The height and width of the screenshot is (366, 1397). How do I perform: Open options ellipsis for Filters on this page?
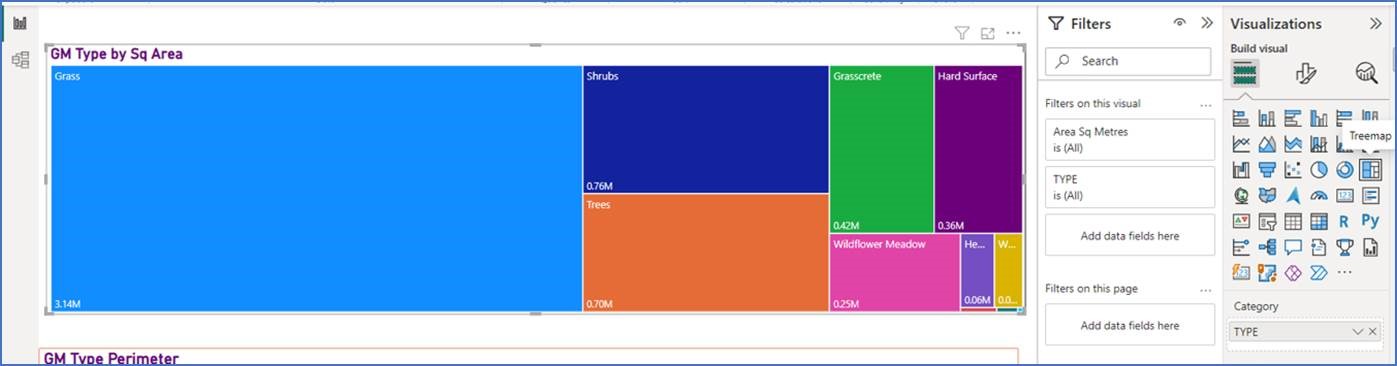(x=1205, y=289)
